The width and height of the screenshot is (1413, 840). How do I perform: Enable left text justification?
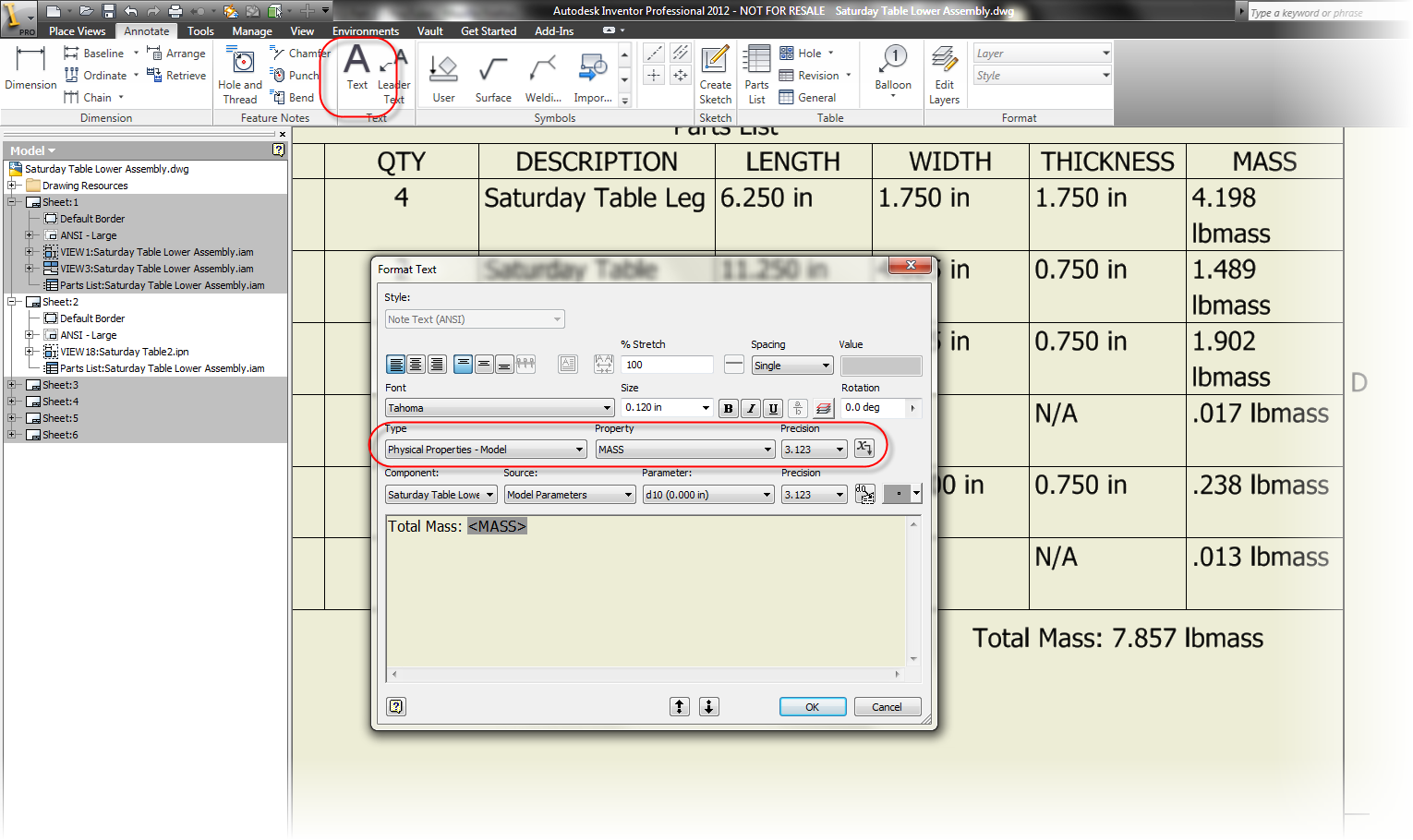click(396, 364)
